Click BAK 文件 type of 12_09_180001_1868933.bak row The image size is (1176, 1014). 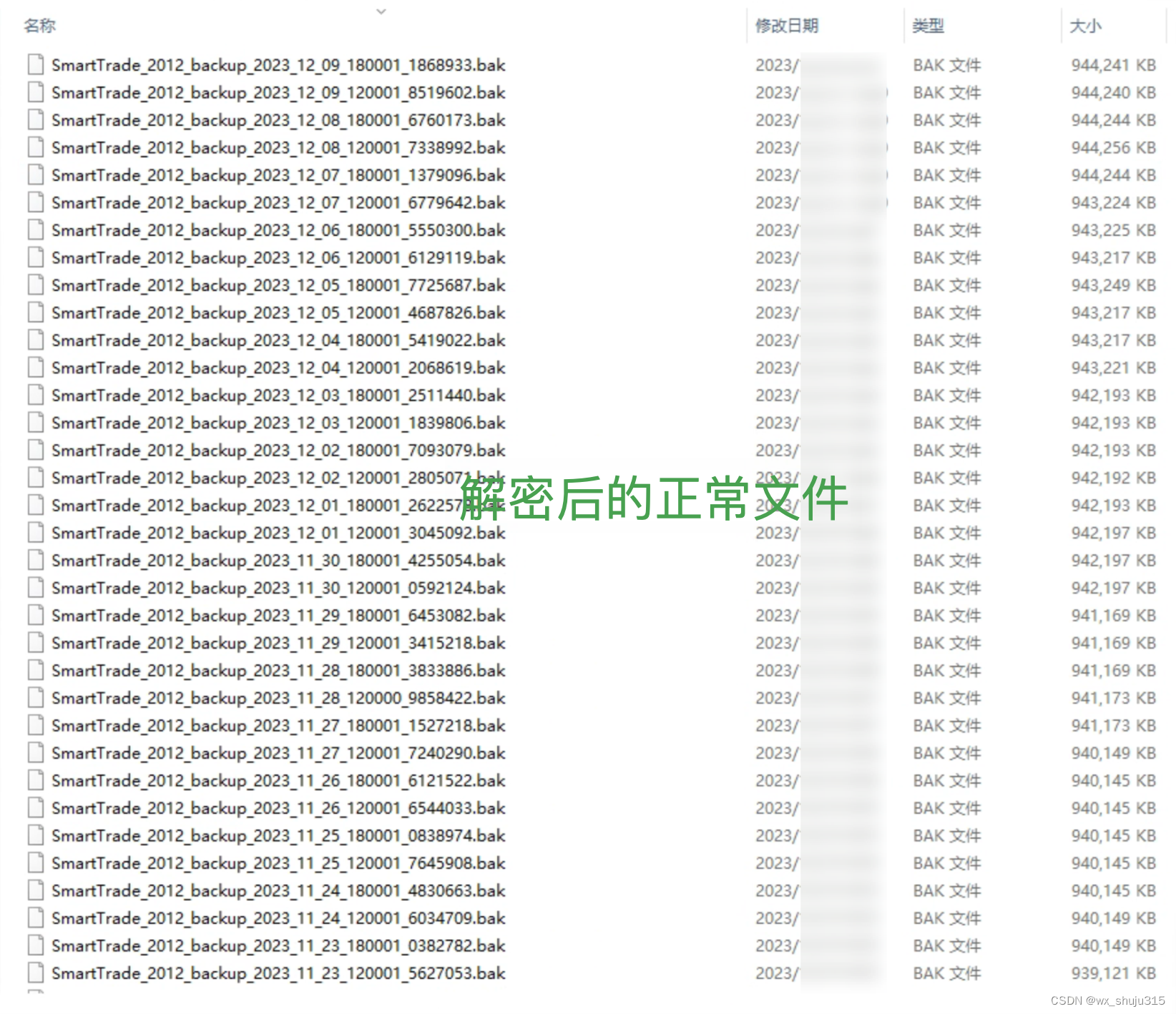pos(947,65)
